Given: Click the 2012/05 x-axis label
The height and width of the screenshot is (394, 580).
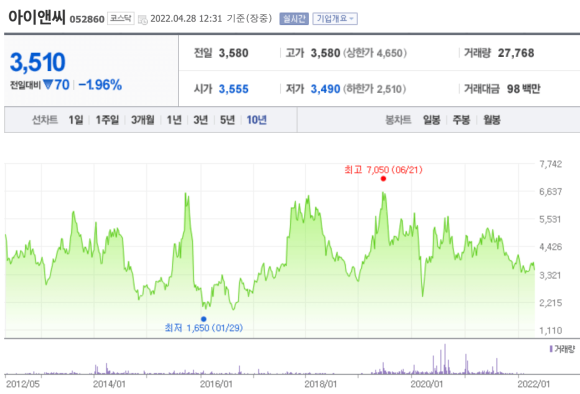Looking at the screenshot, I should [23, 384].
